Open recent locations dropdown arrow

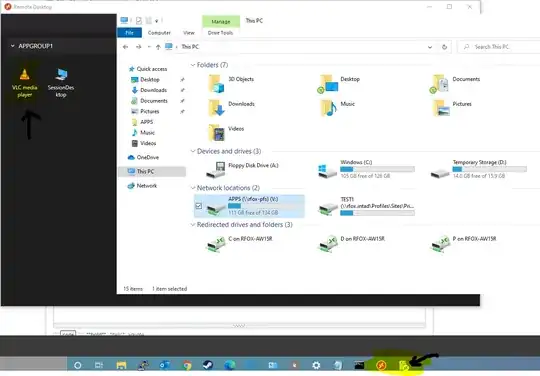point(149,47)
